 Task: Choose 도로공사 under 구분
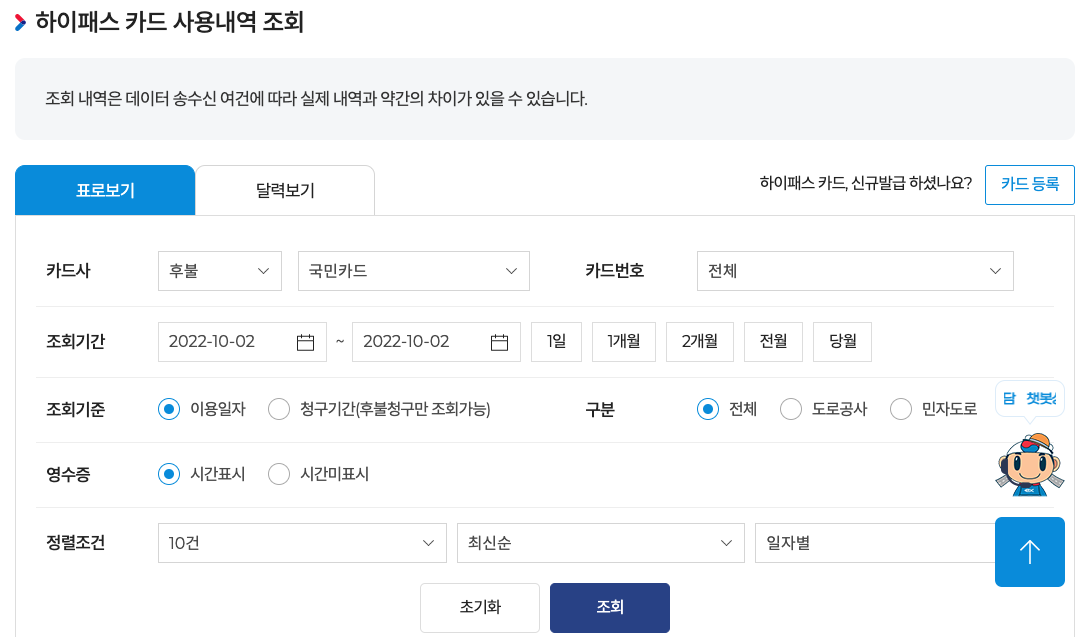click(790, 408)
